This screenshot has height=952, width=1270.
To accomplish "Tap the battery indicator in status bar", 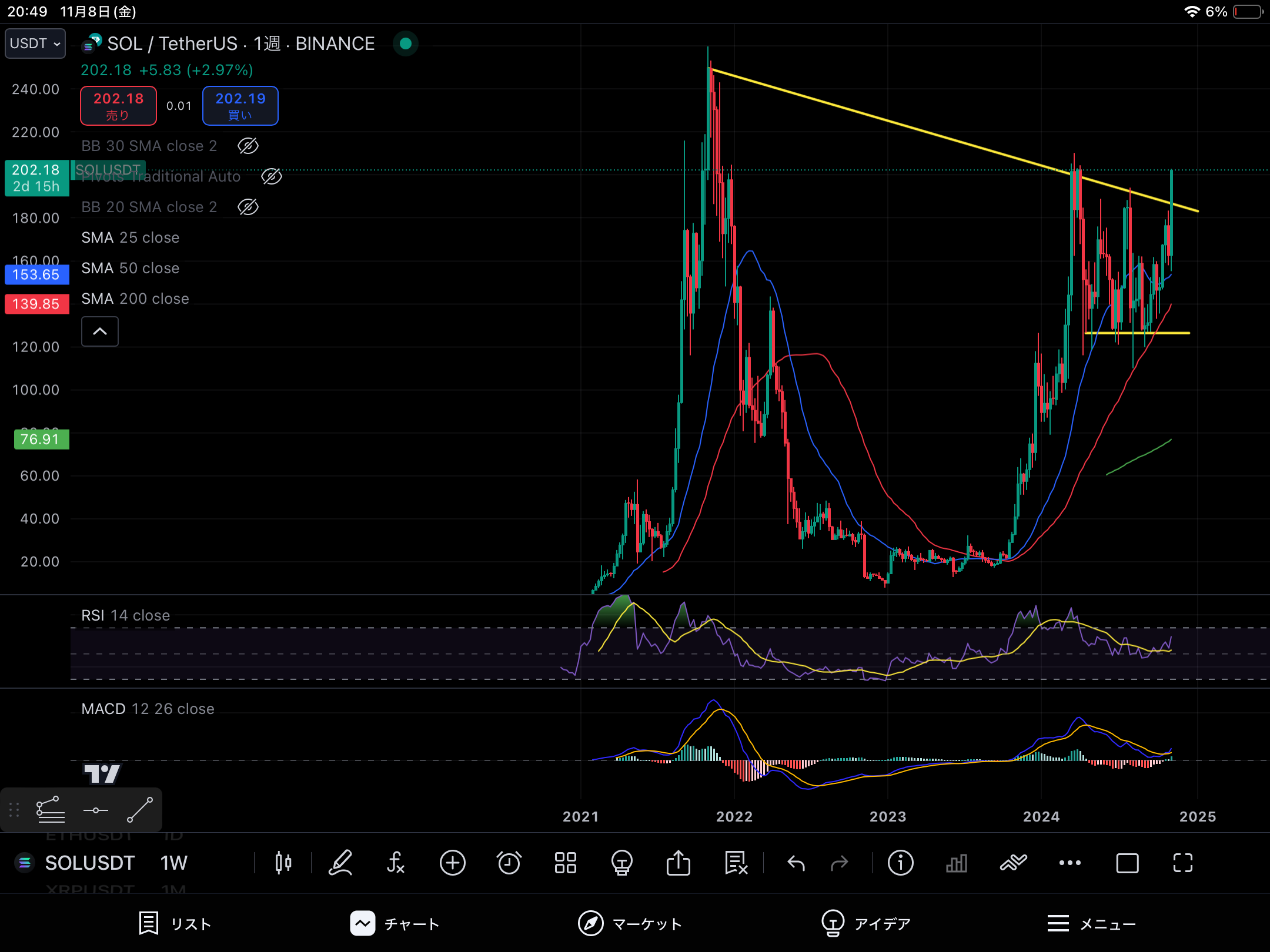I will [x=1248, y=12].
